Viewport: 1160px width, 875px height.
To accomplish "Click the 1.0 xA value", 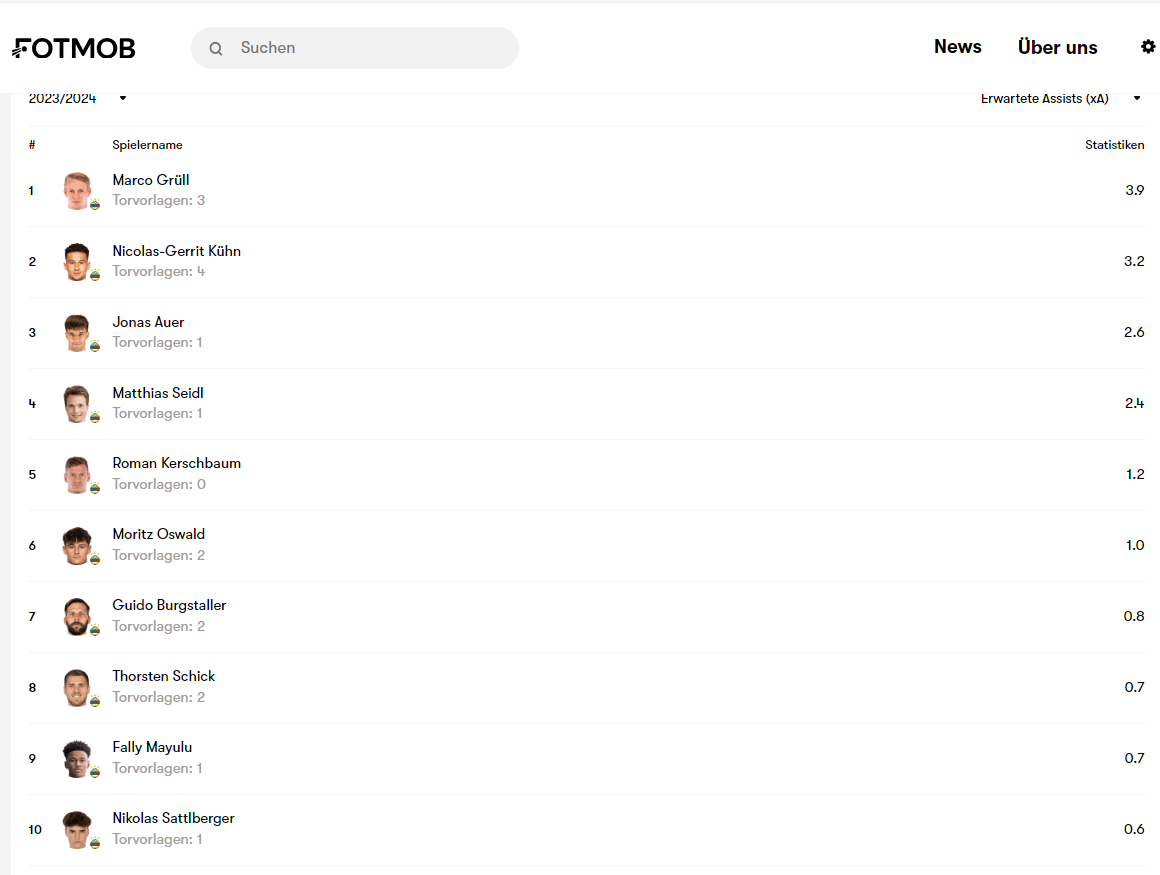I will click(x=1135, y=545).
